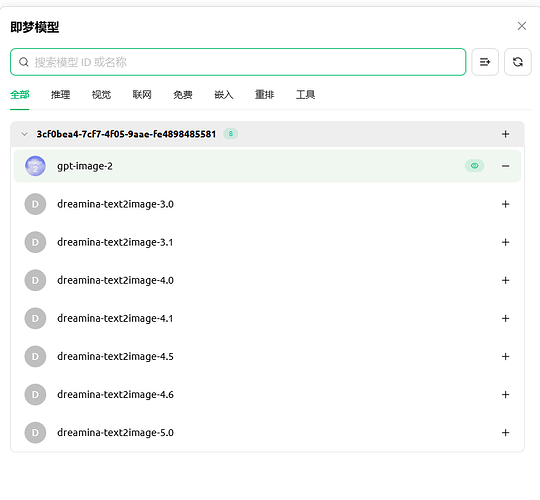Add dreamina-text2image-4.0 with plus icon

tap(505, 280)
